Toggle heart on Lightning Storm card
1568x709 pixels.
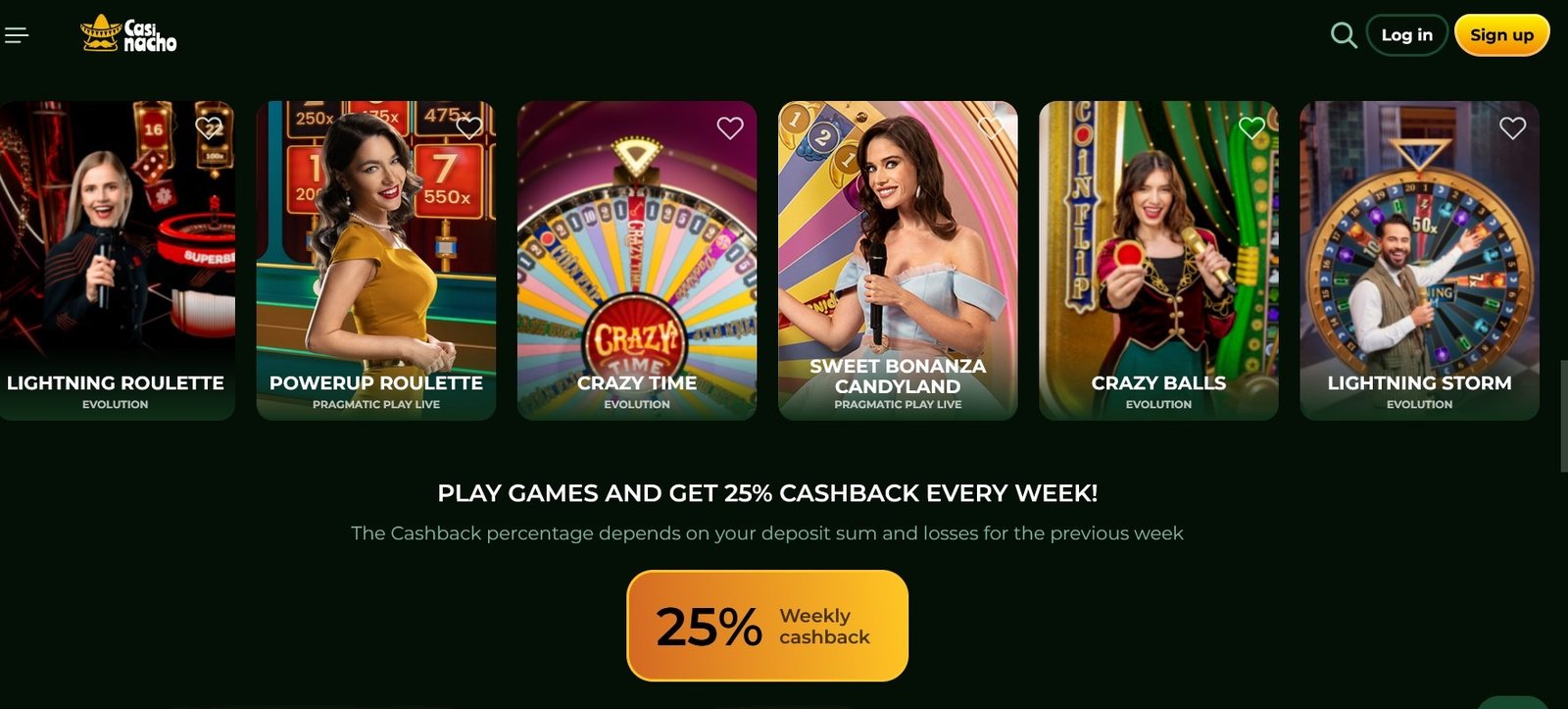pyautogui.click(x=1513, y=127)
